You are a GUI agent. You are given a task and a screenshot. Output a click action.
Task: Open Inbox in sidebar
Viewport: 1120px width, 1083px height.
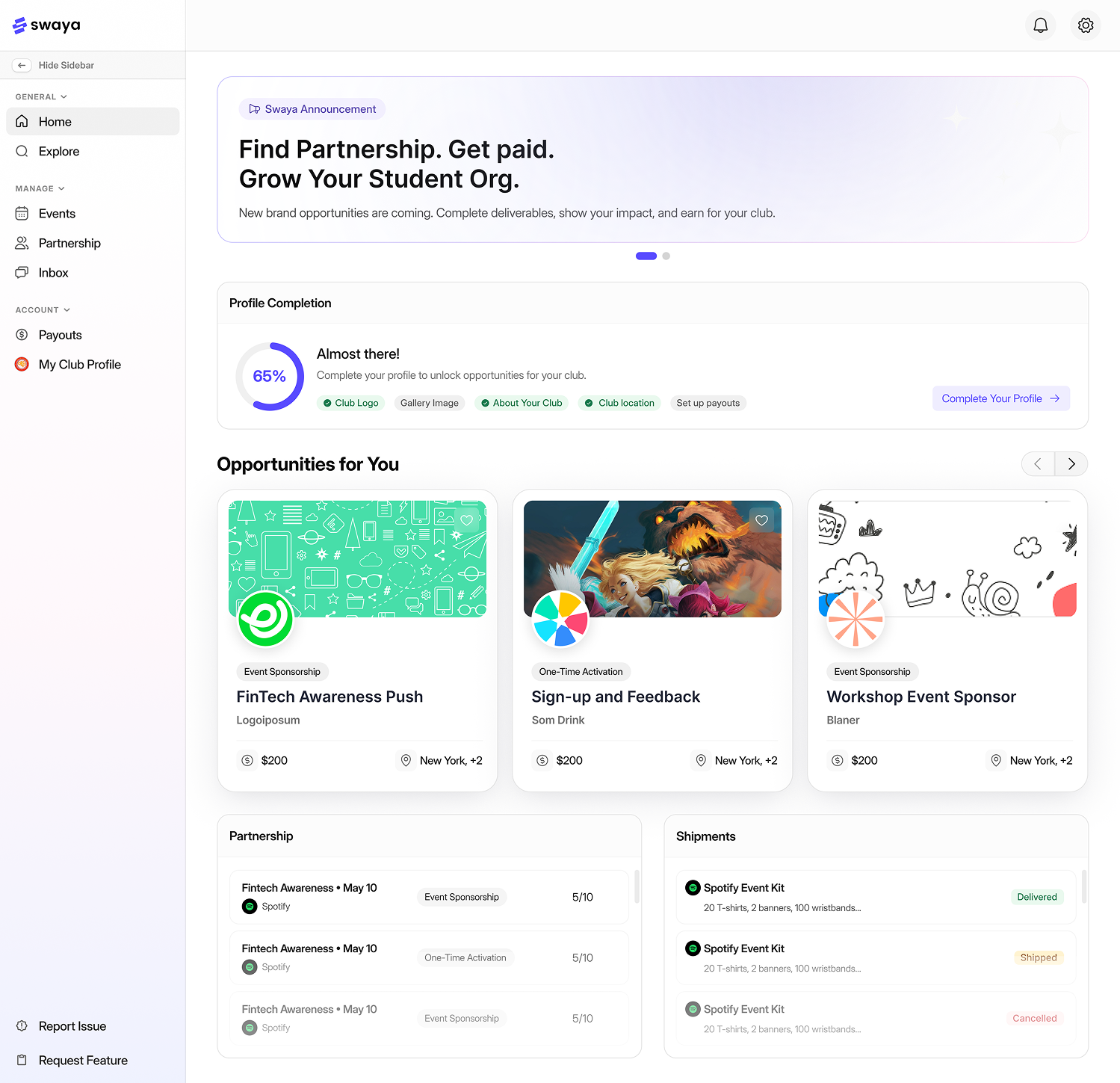click(x=93, y=273)
